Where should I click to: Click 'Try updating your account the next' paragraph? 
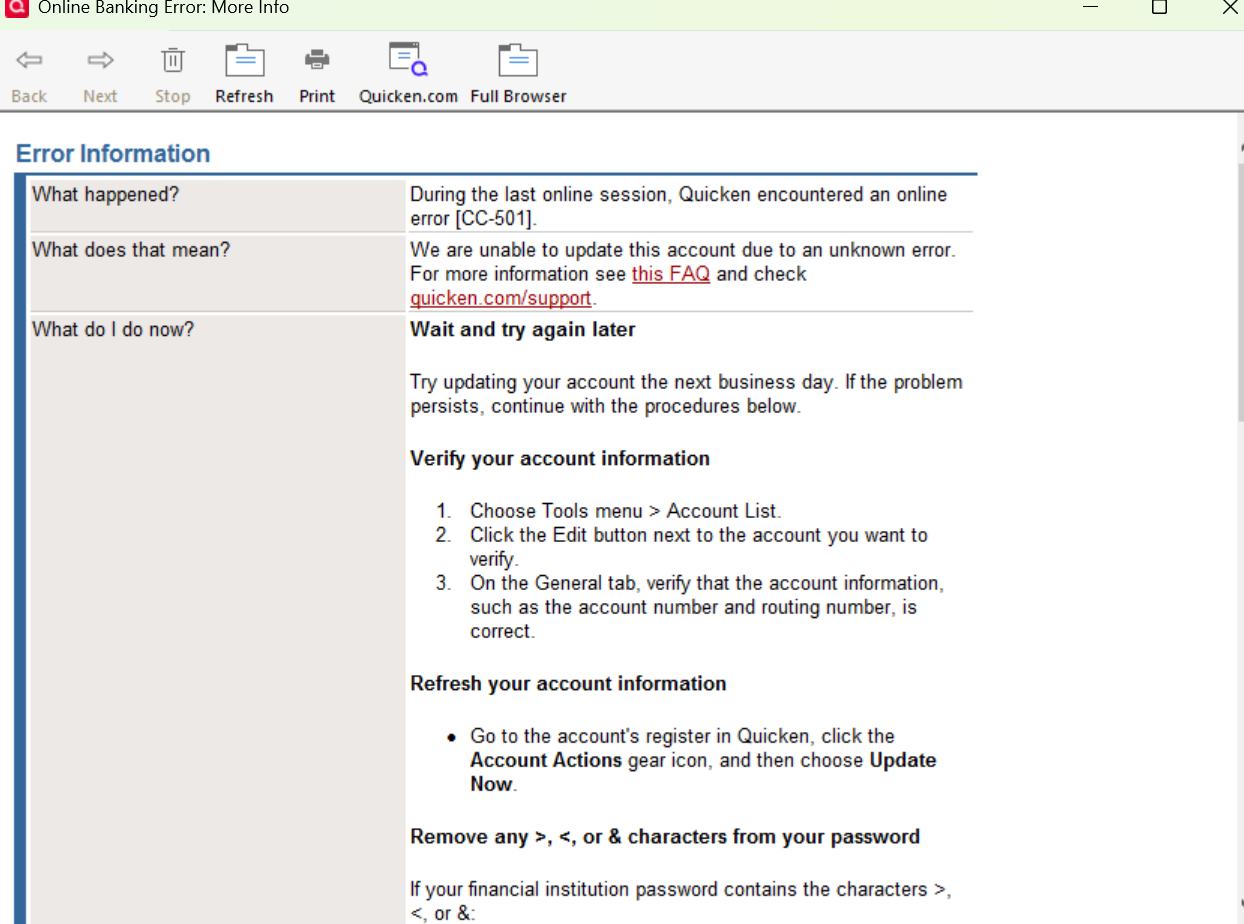pos(686,394)
